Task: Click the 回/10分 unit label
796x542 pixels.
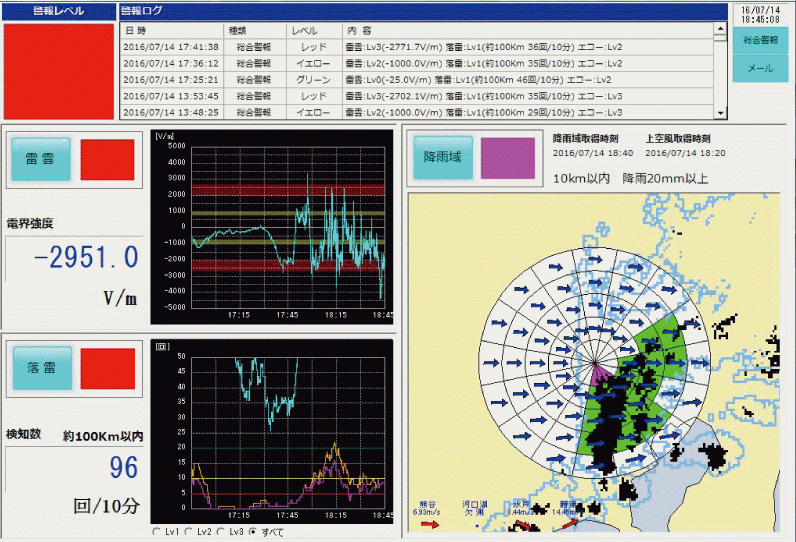Action: tap(107, 505)
